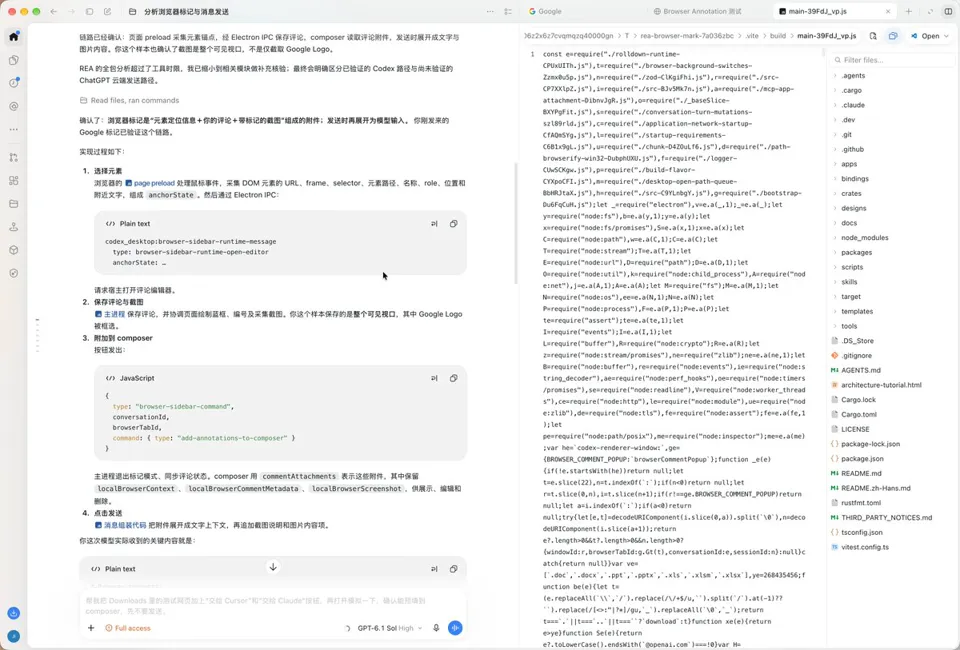Image resolution: width=960 pixels, height=650 pixels.
Task: Open the 主进程 link
Action: 110,314
